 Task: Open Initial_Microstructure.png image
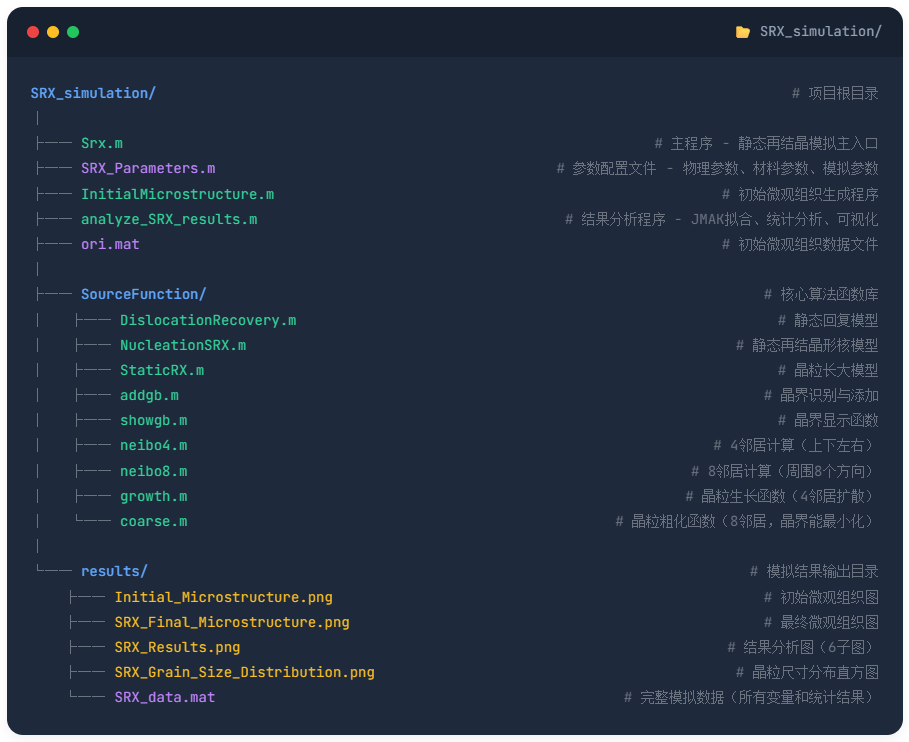(223, 597)
